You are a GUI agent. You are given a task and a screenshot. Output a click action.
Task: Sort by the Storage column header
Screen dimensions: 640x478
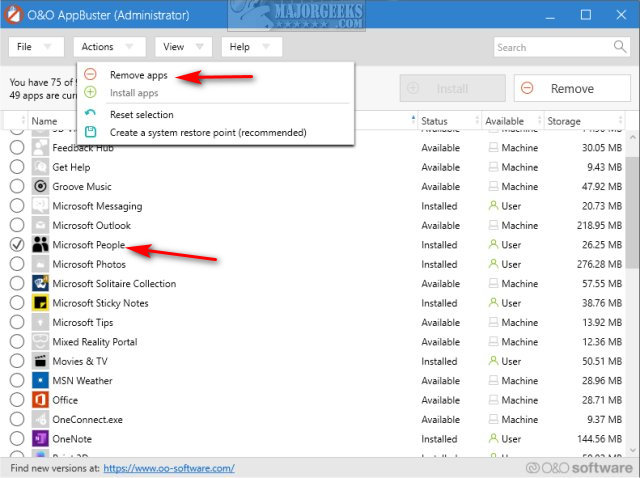[584, 121]
